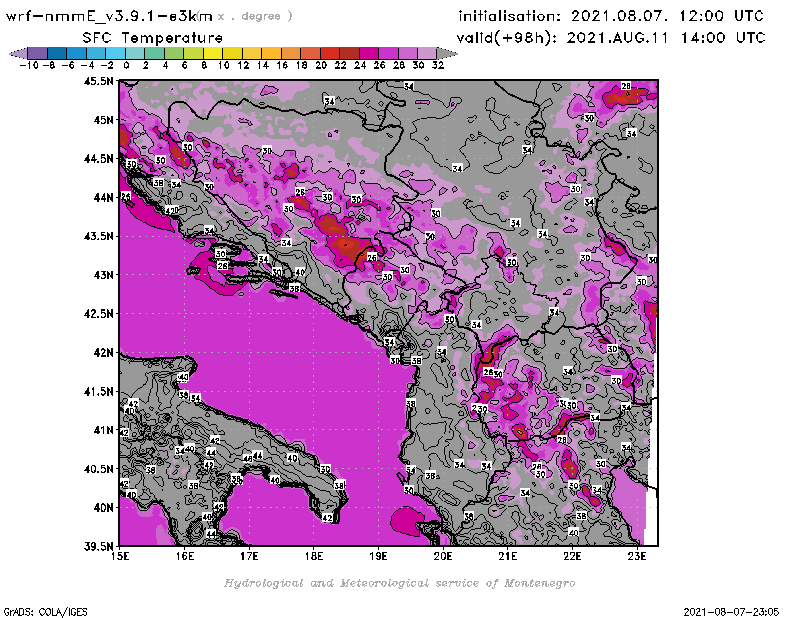Click the '15E' longitude axis label

click(x=120, y=556)
